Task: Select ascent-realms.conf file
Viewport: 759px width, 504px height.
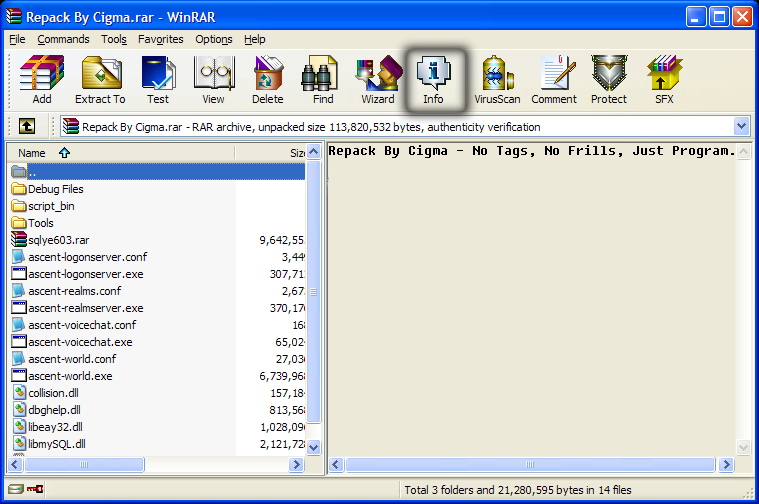Action: [66, 290]
